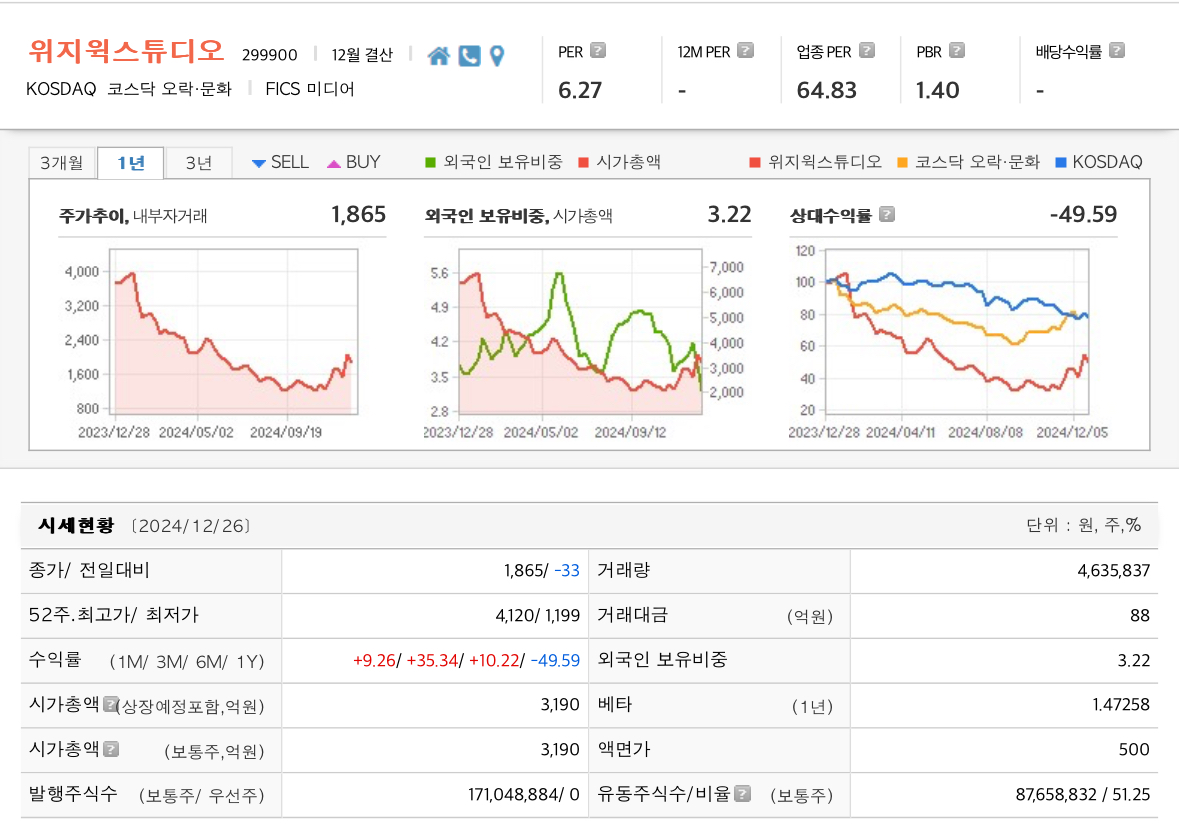Click FICS 미디어 classification text
This screenshot has height=836, width=1179.
click(x=310, y=89)
